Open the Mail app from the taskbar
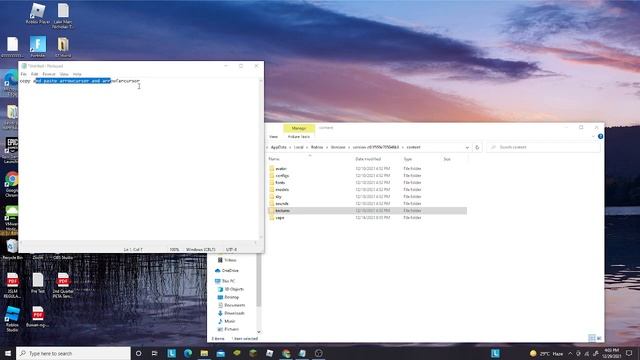Viewport: 640px width, 360px height. point(220,353)
